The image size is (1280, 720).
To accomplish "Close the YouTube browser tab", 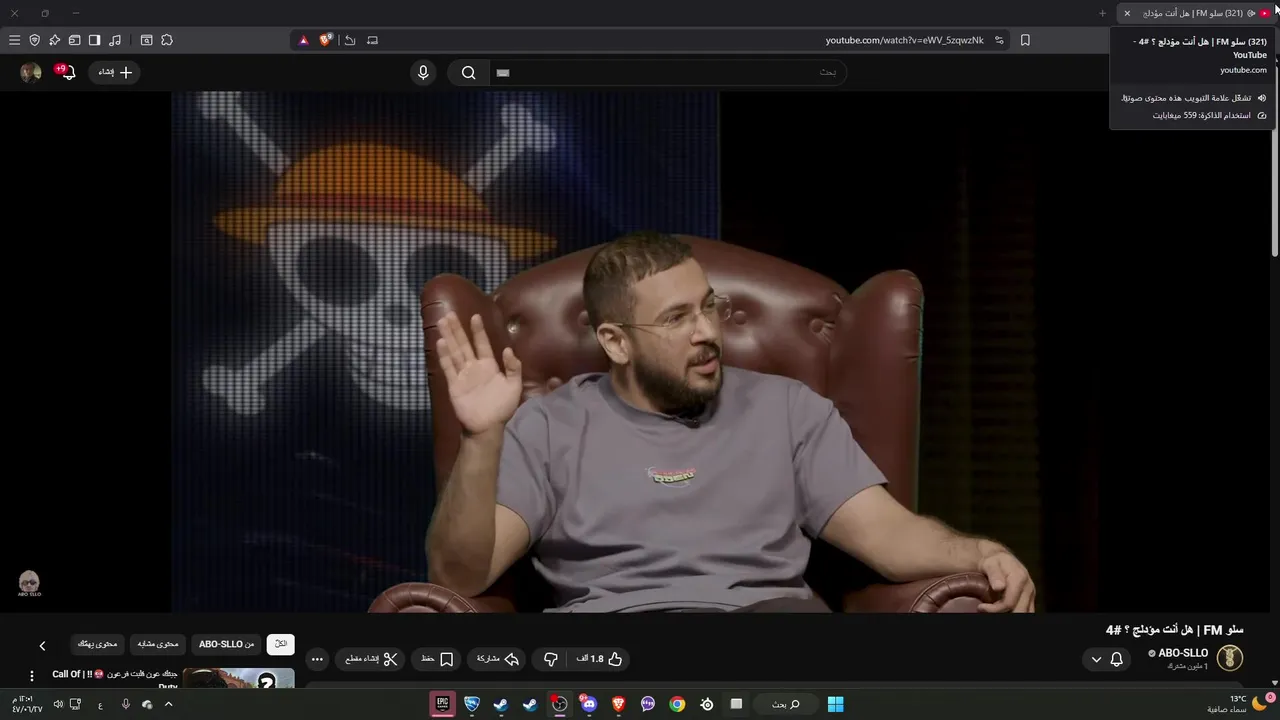I will pyautogui.click(x=1127, y=13).
